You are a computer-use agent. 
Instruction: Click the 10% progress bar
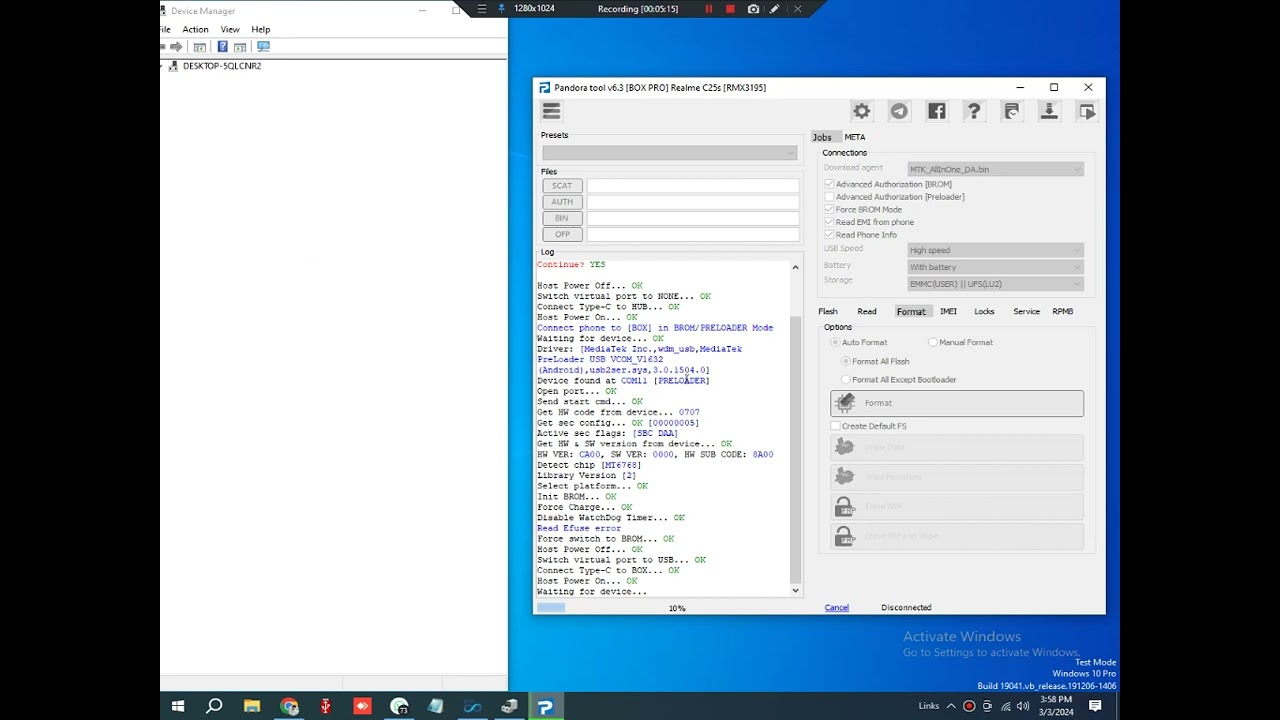point(669,608)
